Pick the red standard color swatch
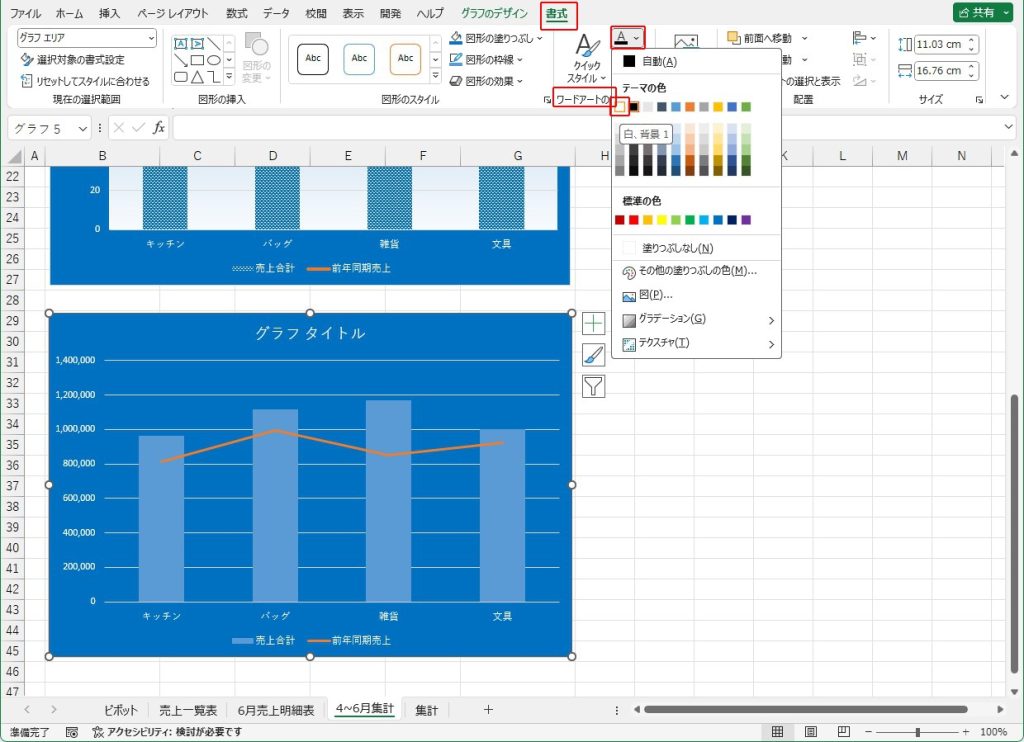Screen dimensions: 1024x742 point(634,220)
